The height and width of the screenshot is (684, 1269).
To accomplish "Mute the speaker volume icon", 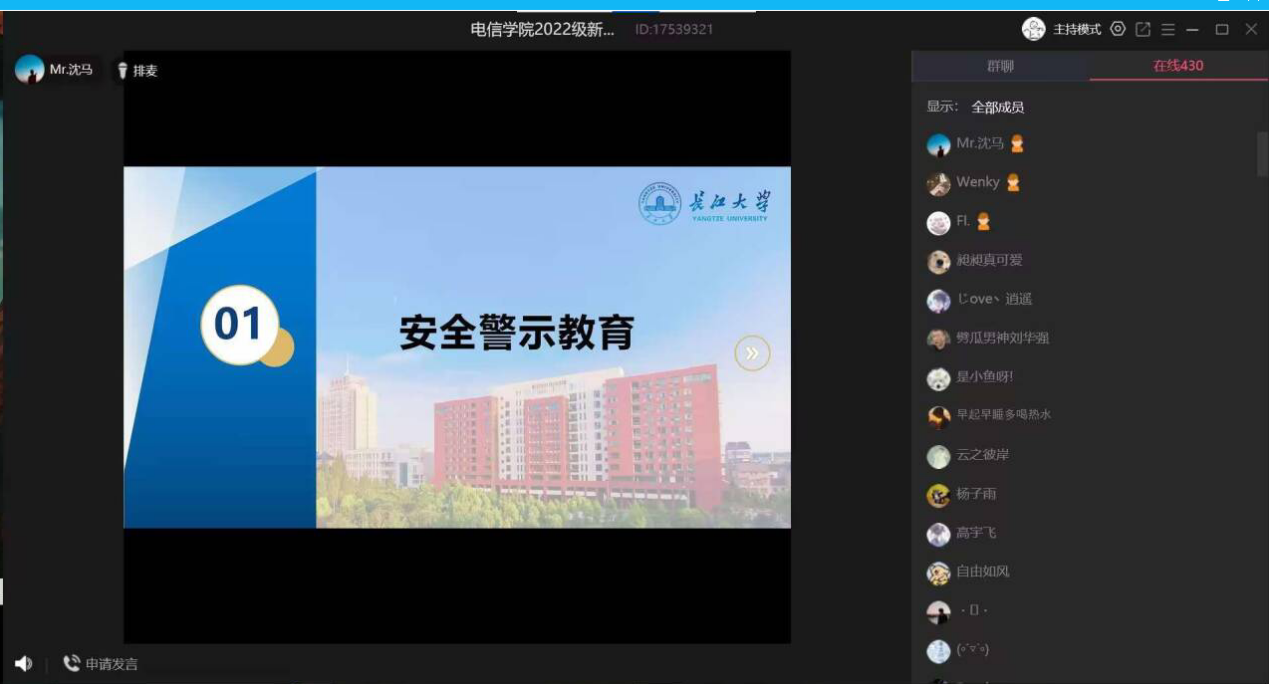I will click(23, 663).
